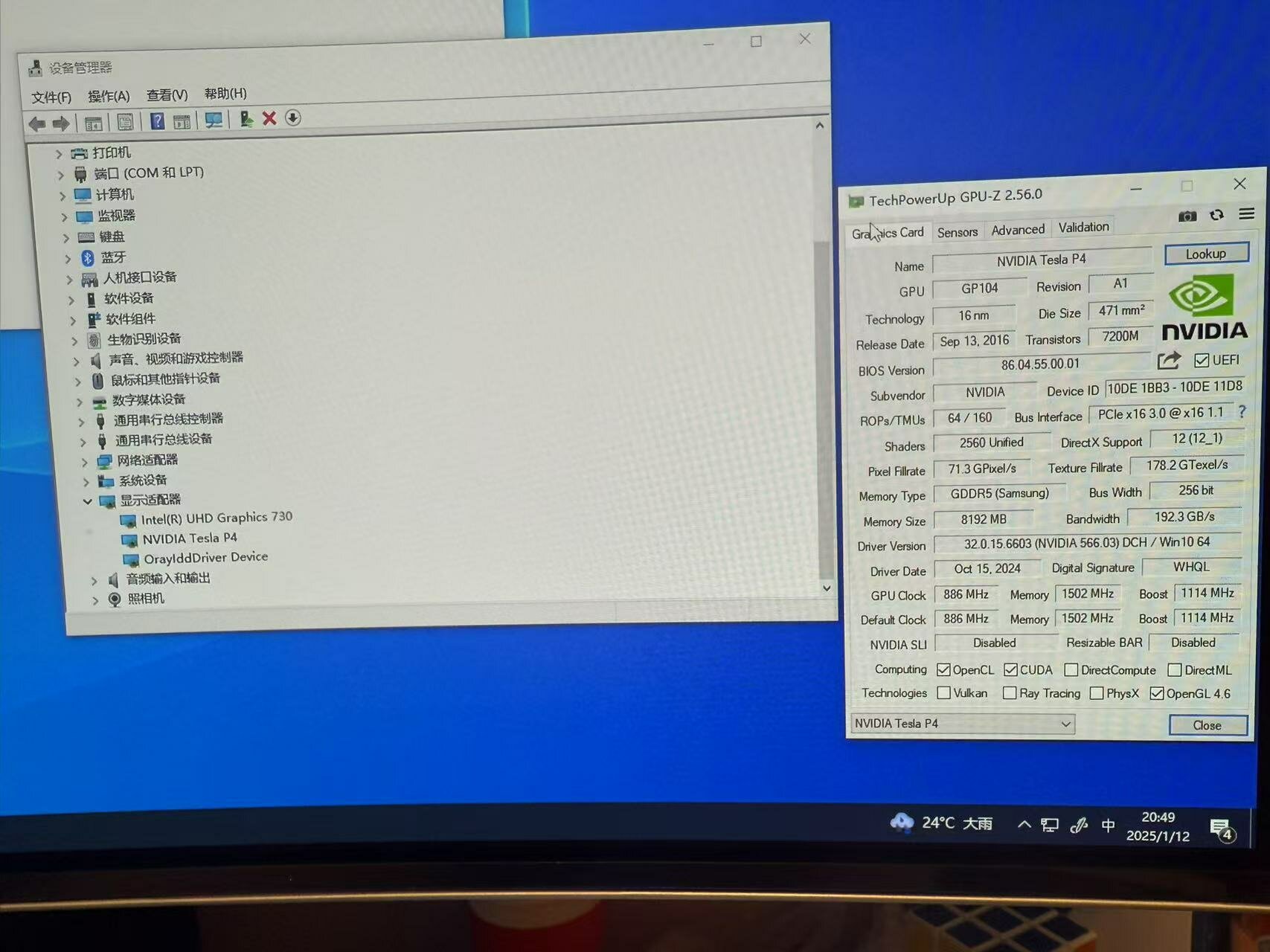Click the Device Manager scrollbar down arrow
The height and width of the screenshot is (952, 1270).
[826, 588]
